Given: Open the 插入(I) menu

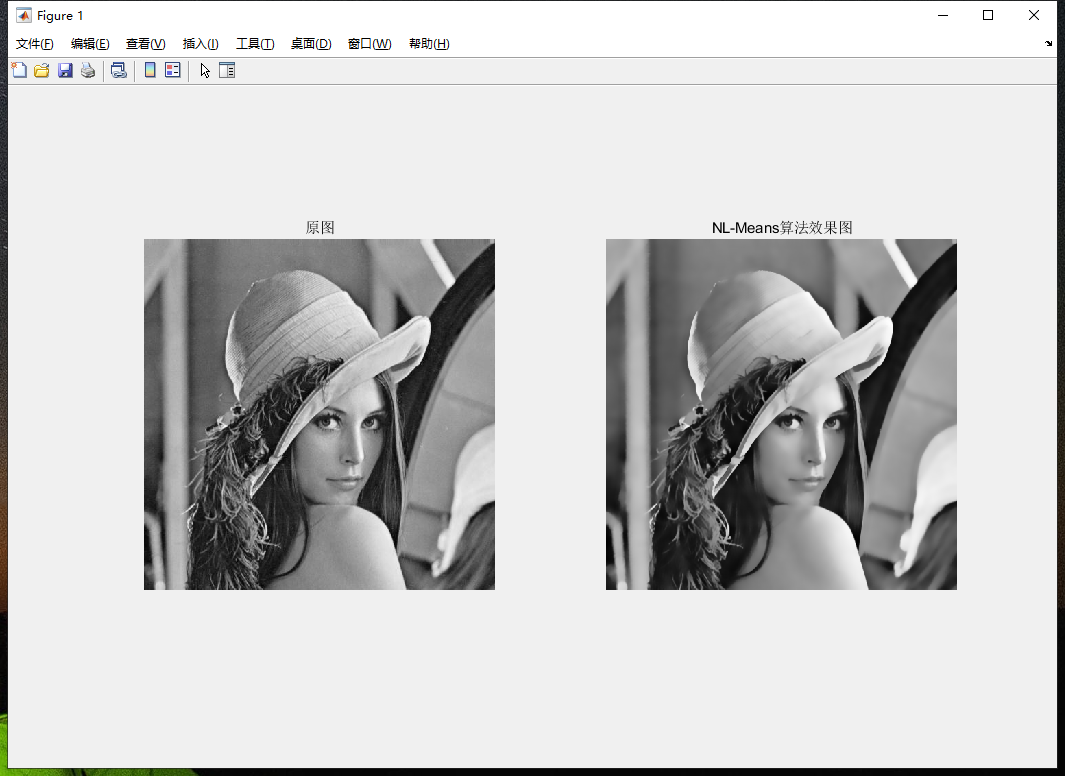Looking at the screenshot, I should click(200, 44).
